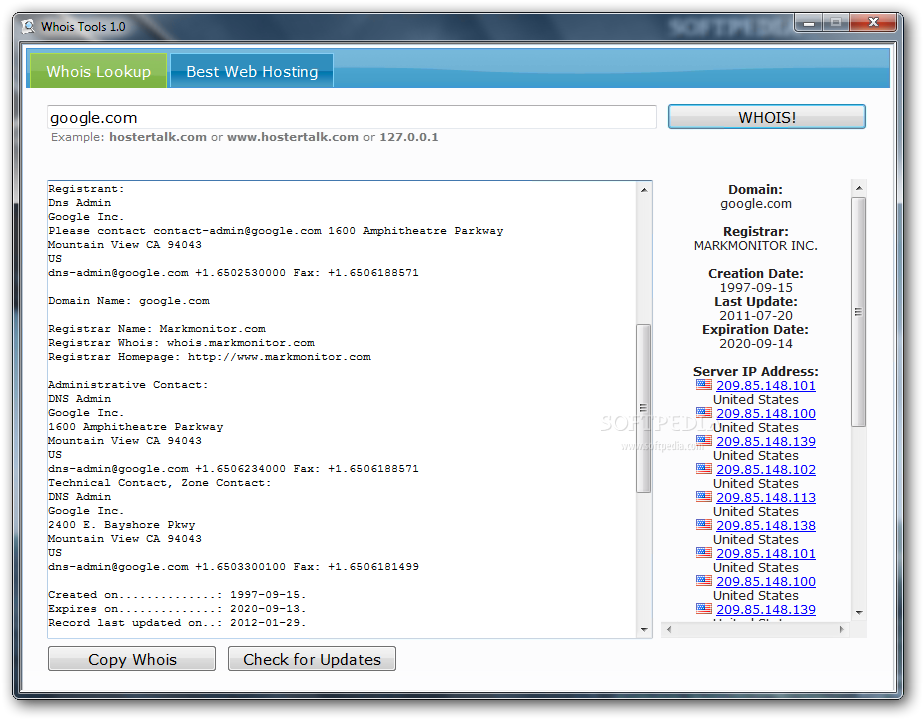Close the Whois Tools window

(x=873, y=22)
